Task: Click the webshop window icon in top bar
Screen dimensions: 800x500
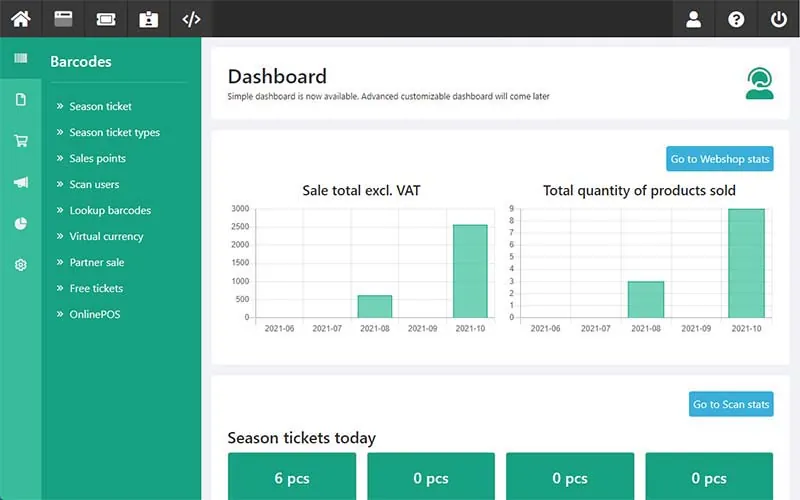Action: pyautogui.click(x=63, y=19)
